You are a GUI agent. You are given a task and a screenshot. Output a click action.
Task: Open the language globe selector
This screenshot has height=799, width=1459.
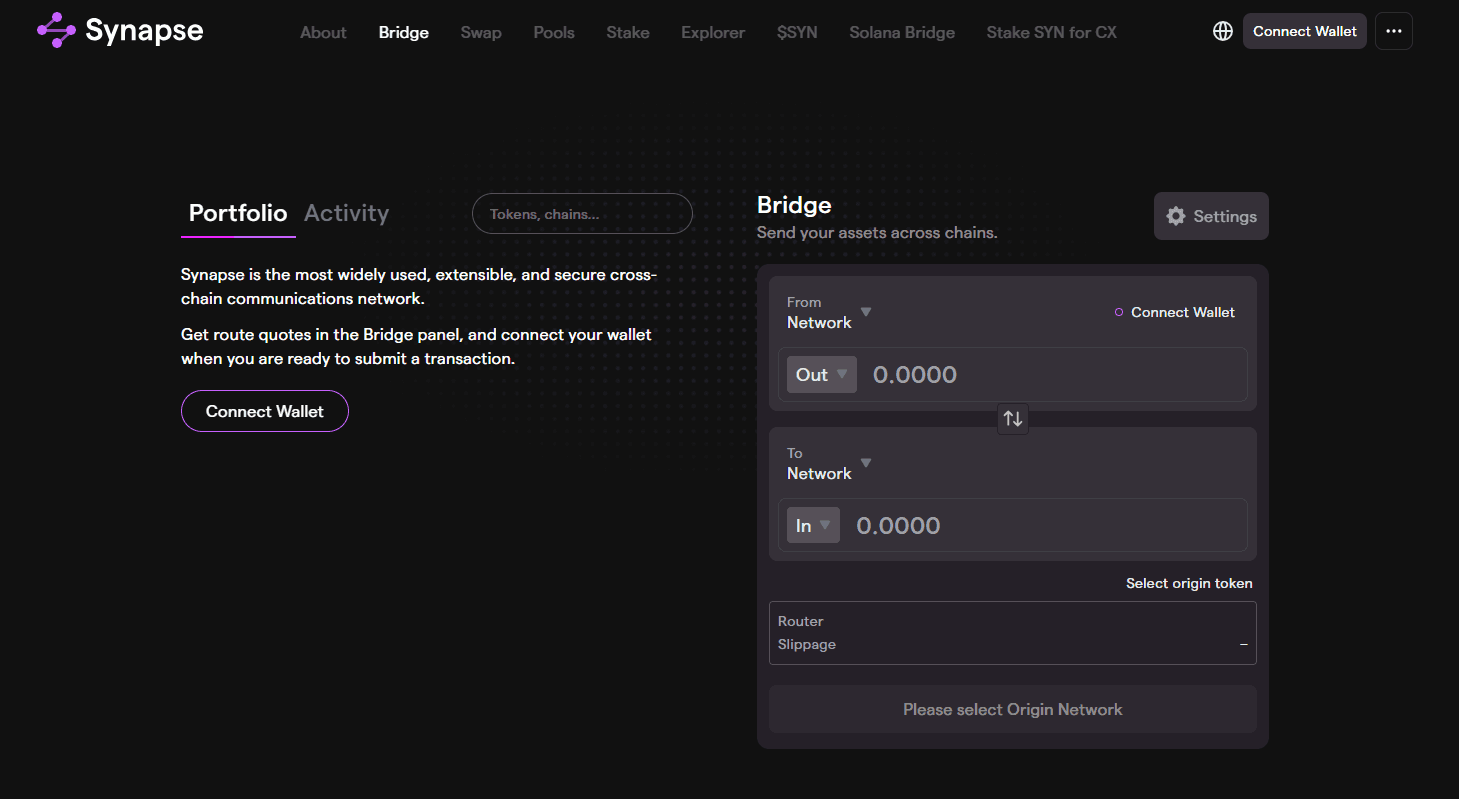coord(1222,31)
